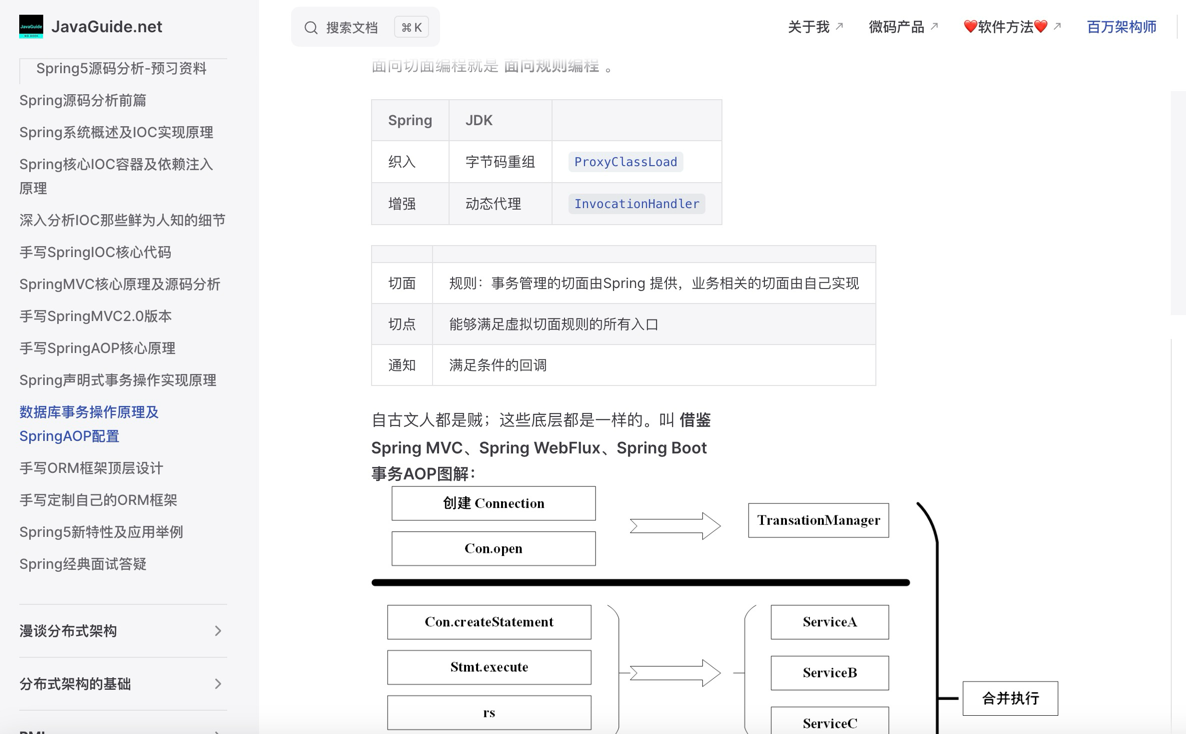1186x734 pixels.
Task: Click 能够满足虚拟切面规则的所有入口 cell
Action: [x=654, y=324]
